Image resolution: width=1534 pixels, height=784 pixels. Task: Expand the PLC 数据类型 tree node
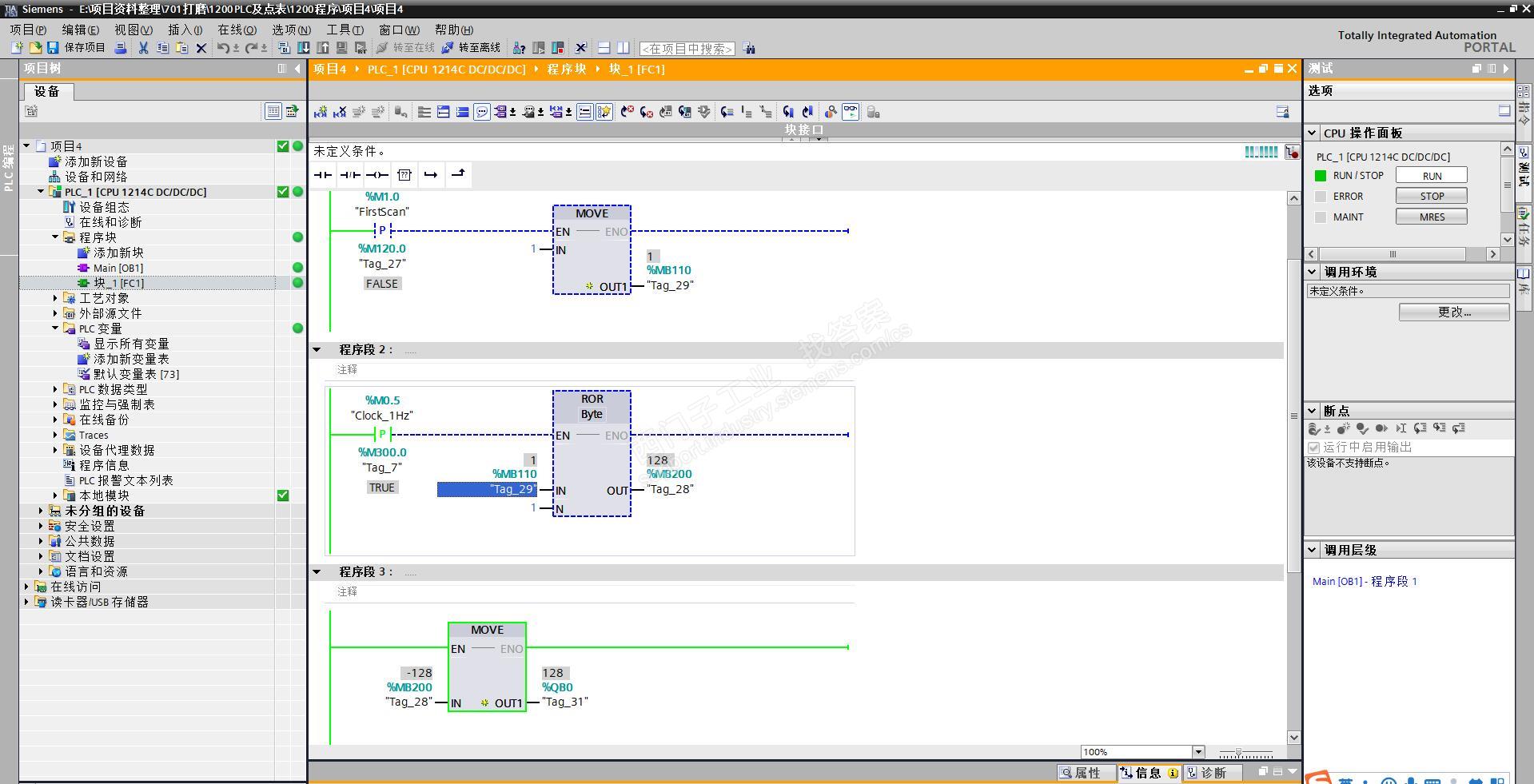55,389
